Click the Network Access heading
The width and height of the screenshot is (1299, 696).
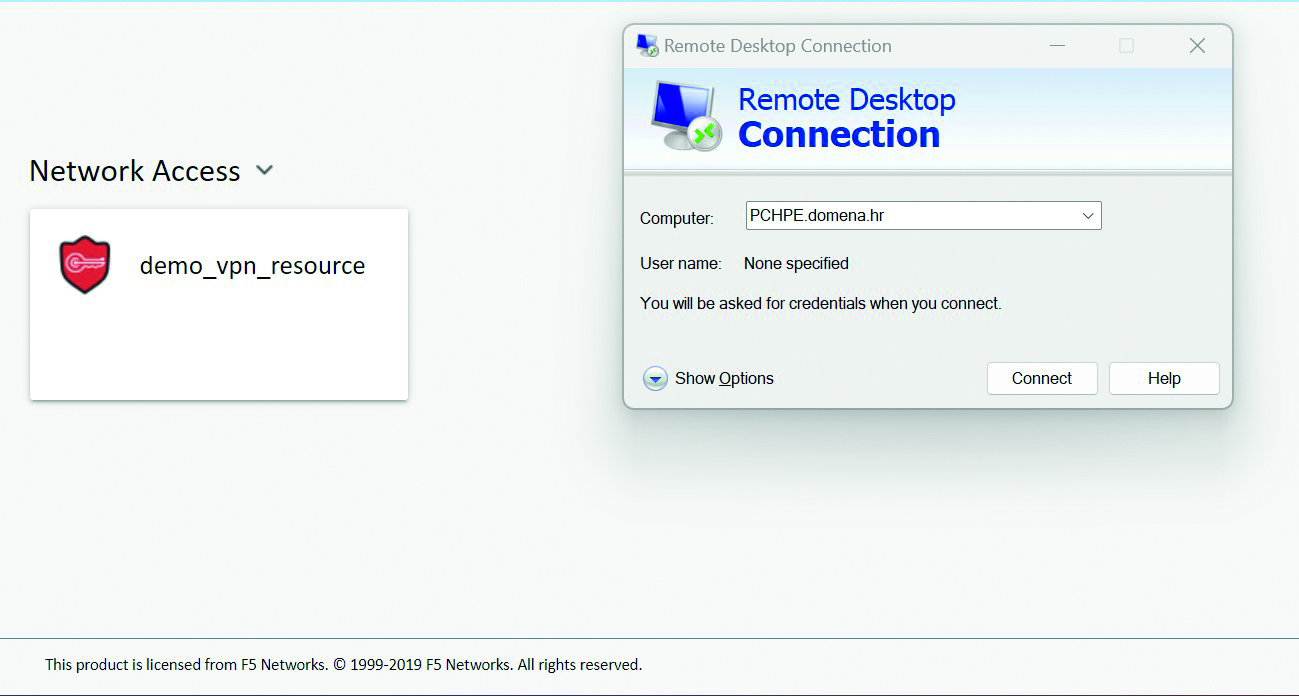pos(135,171)
